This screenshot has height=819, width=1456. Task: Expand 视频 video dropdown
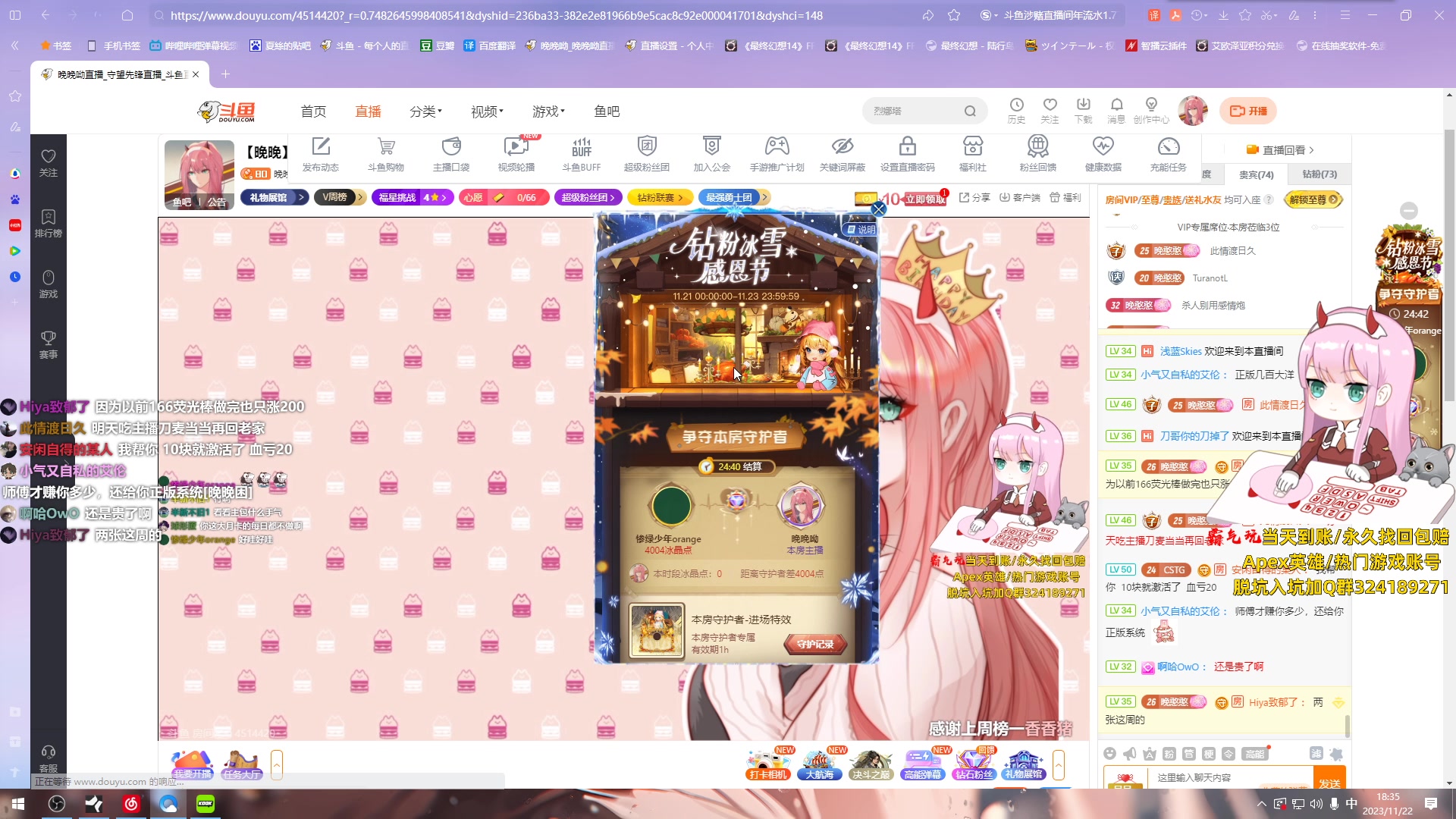(x=487, y=111)
